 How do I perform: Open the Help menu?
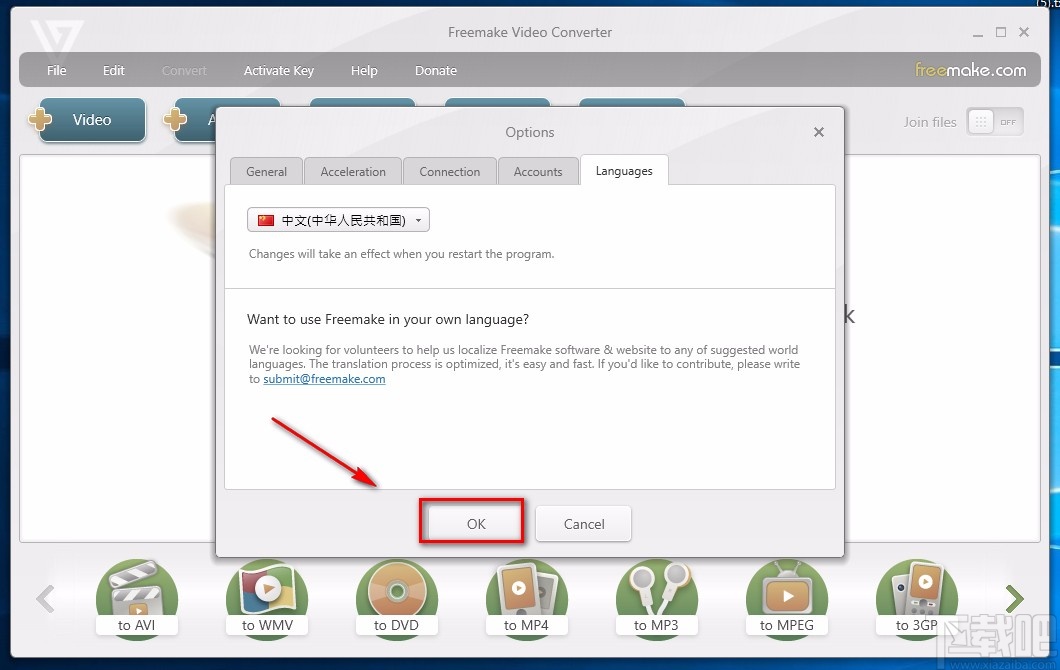pyautogui.click(x=364, y=70)
